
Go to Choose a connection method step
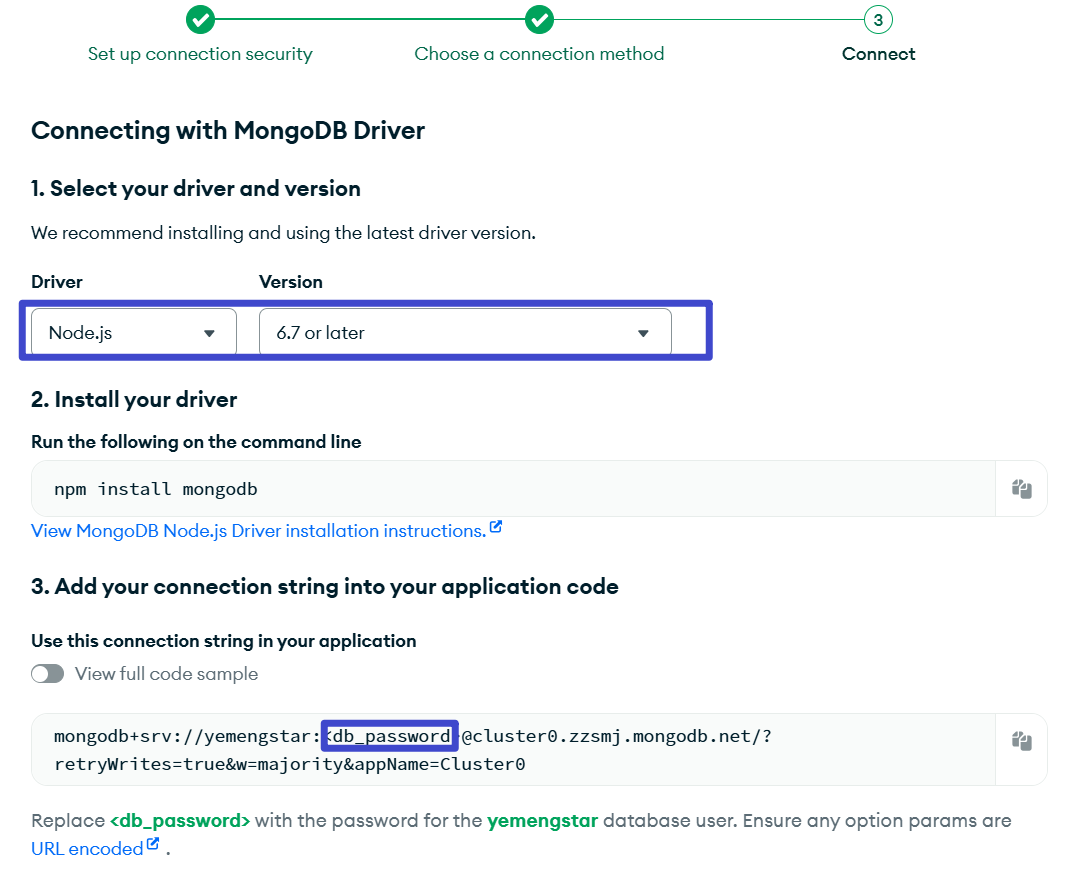coord(539,54)
